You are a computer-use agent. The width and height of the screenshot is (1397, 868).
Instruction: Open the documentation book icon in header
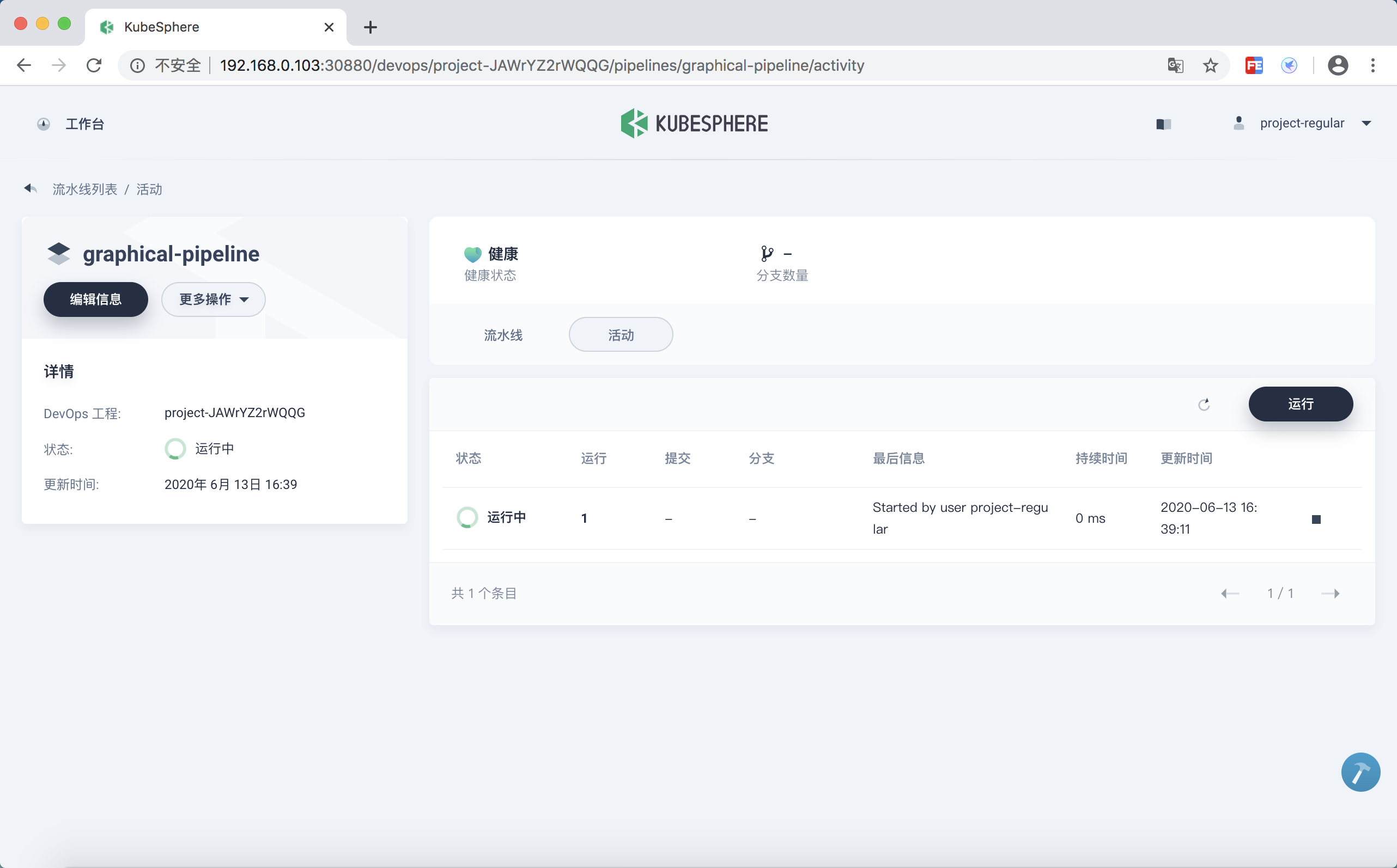click(x=1163, y=124)
